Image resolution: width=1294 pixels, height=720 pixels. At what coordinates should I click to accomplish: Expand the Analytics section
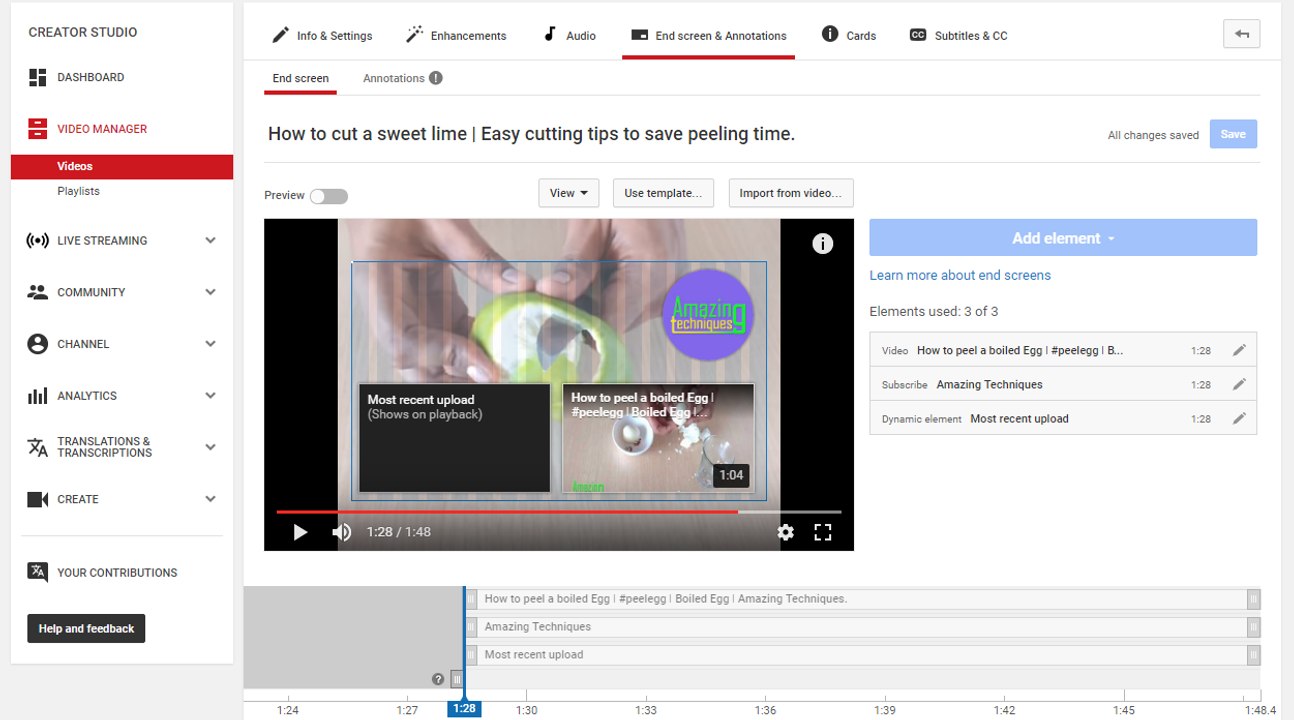(x=210, y=396)
